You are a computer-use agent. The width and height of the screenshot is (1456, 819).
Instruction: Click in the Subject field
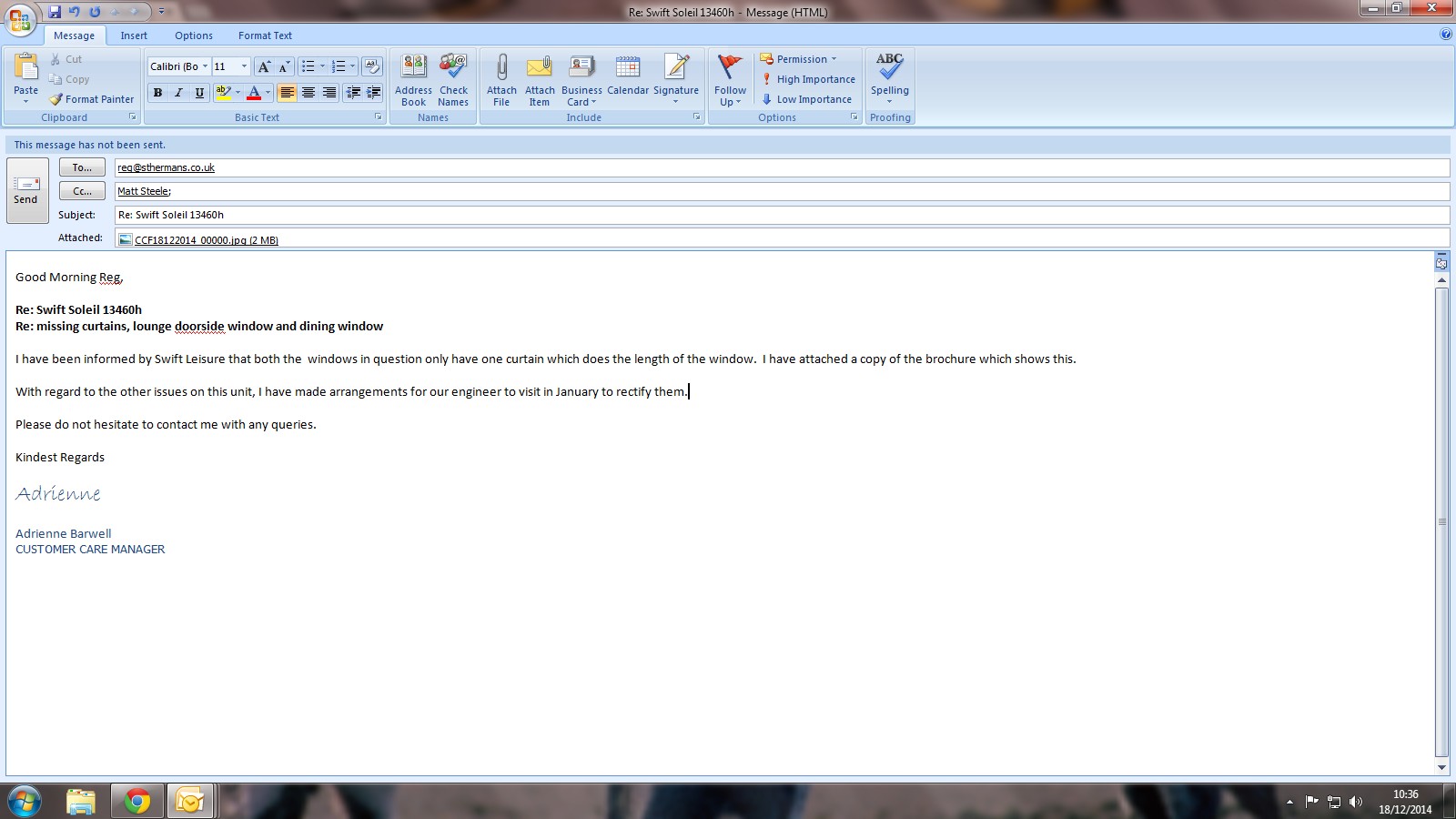(782, 215)
